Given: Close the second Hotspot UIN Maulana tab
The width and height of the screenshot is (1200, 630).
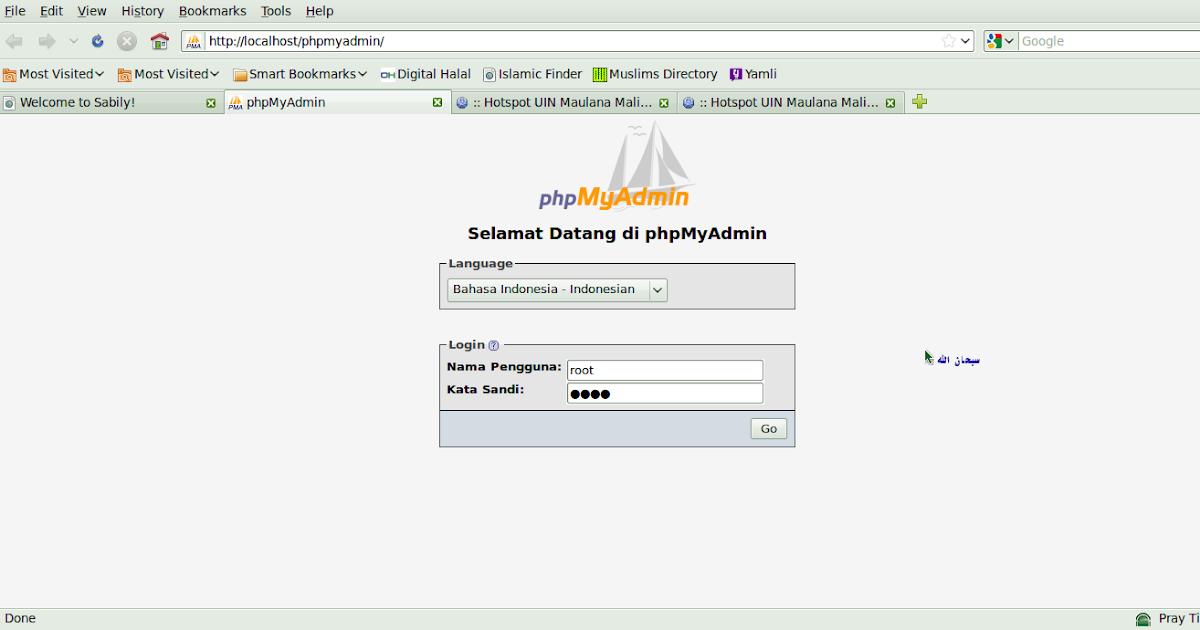Looking at the screenshot, I should tap(890, 103).
